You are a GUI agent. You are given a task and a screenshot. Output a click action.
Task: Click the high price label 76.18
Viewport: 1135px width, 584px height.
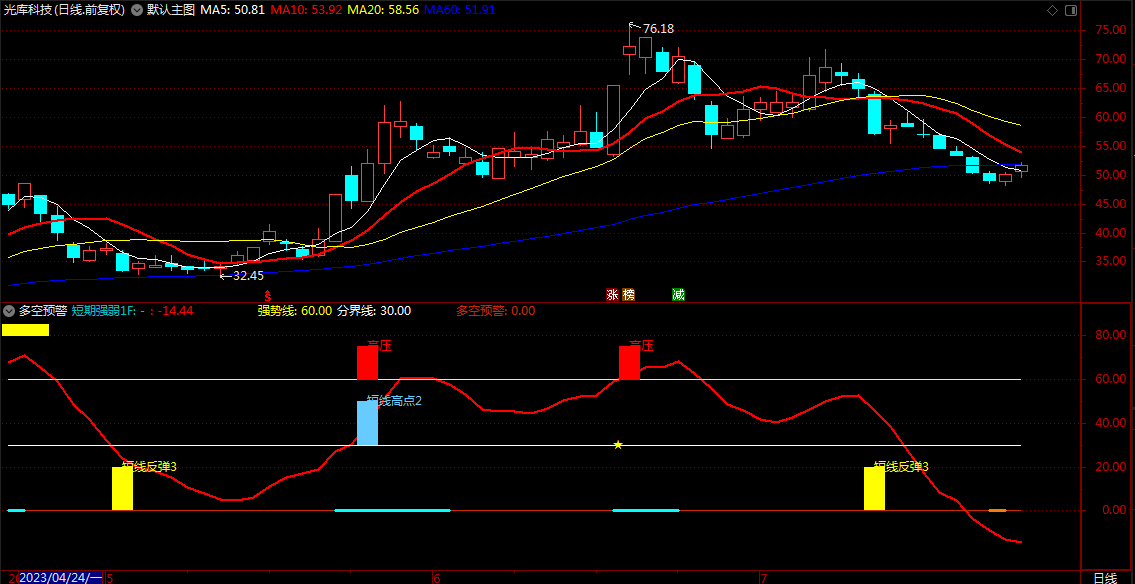pos(658,29)
